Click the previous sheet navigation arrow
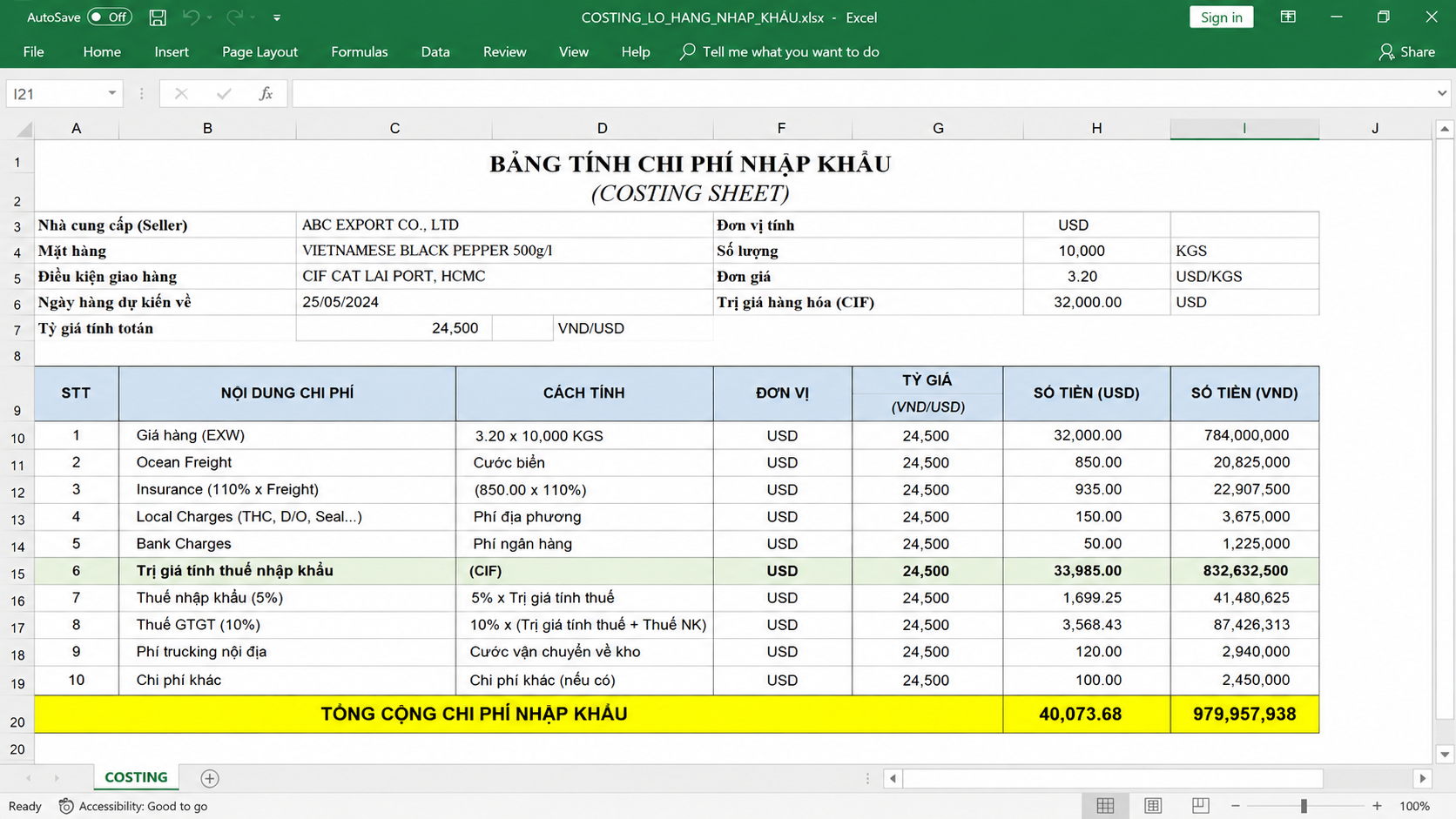 [x=29, y=778]
